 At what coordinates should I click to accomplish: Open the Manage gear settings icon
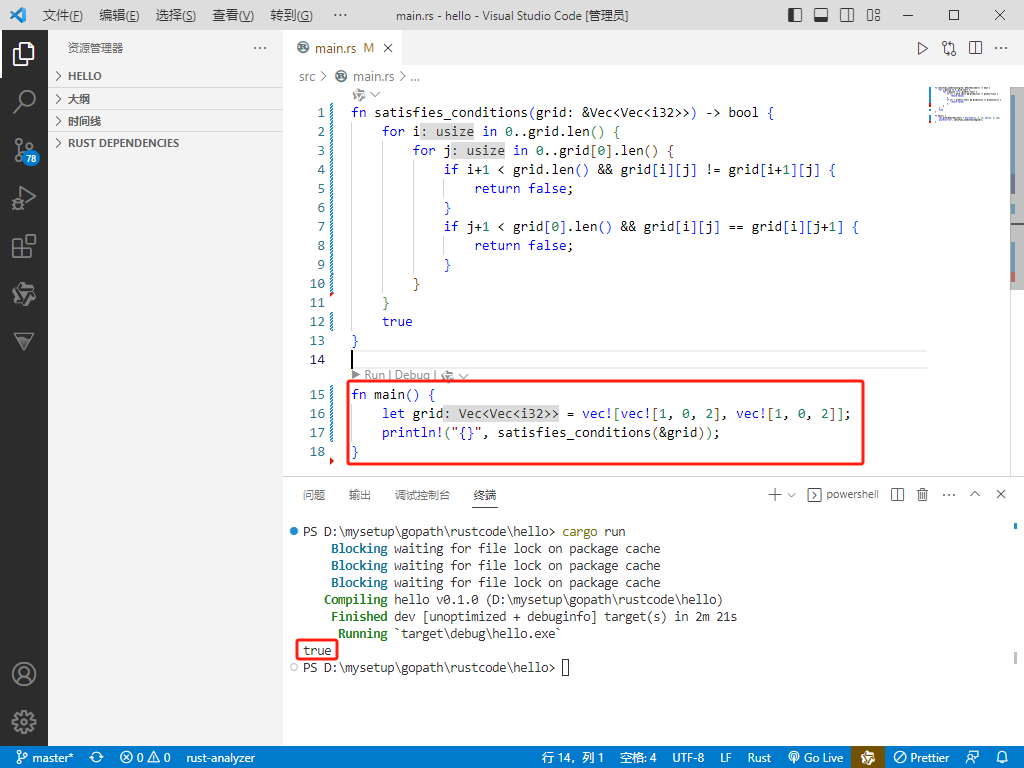[x=24, y=722]
